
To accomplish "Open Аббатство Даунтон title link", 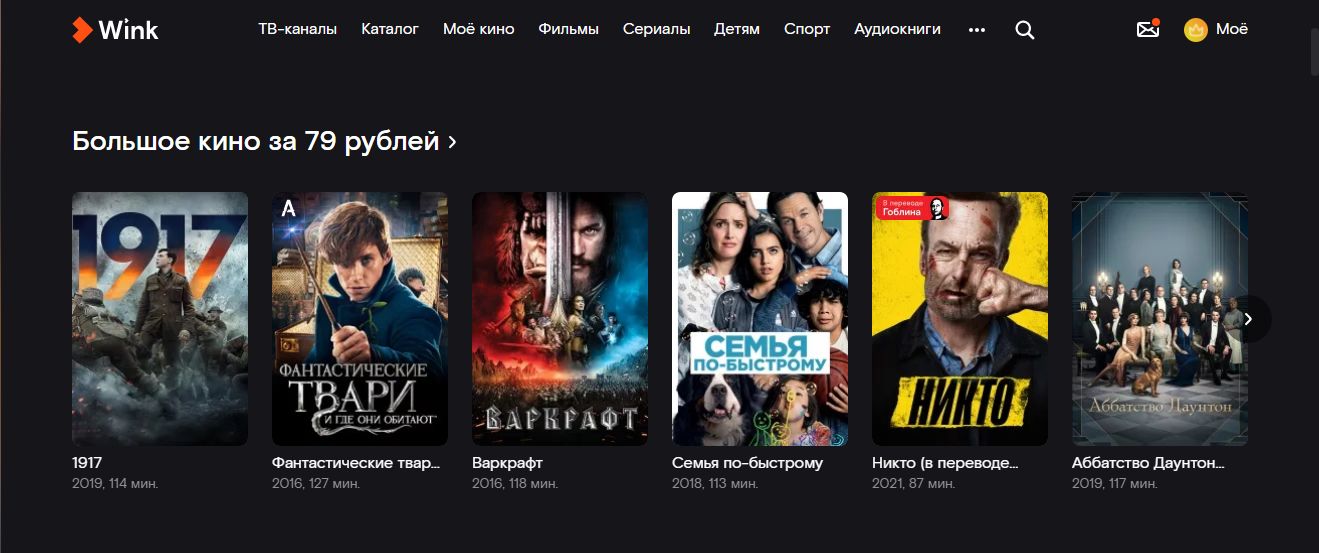I will click(x=1148, y=463).
